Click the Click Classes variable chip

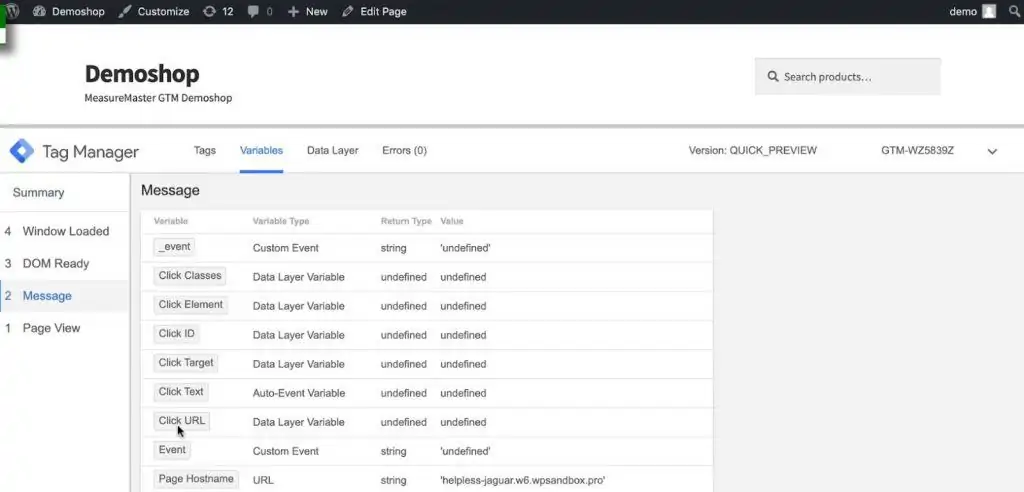click(x=190, y=276)
